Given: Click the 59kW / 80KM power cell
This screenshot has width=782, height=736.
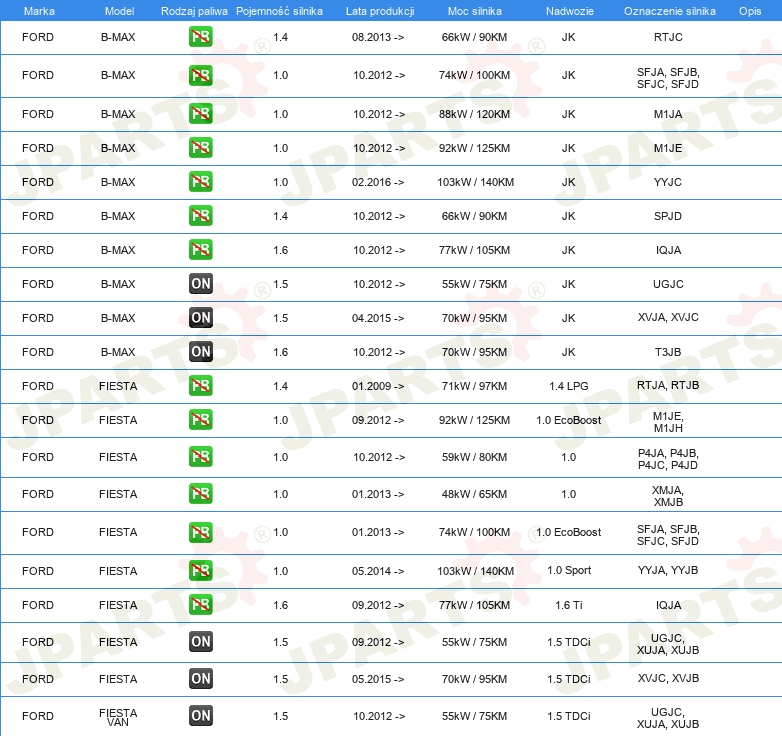Looking at the screenshot, I should click(x=474, y=457).
